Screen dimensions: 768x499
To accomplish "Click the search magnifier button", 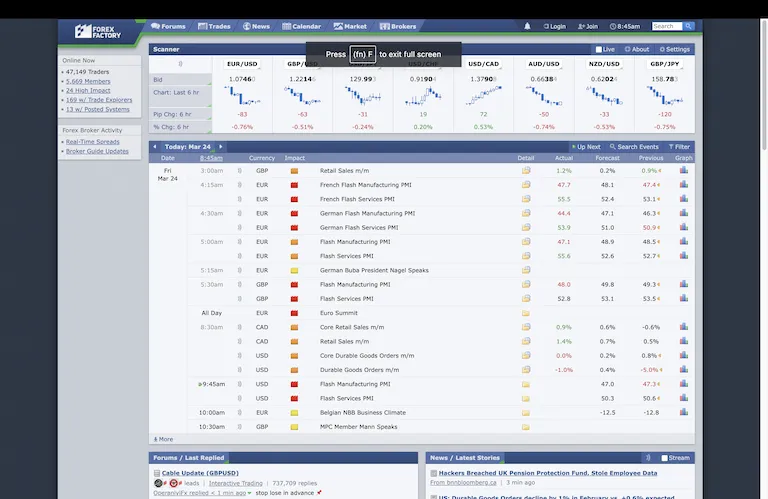I will (689, 26).
